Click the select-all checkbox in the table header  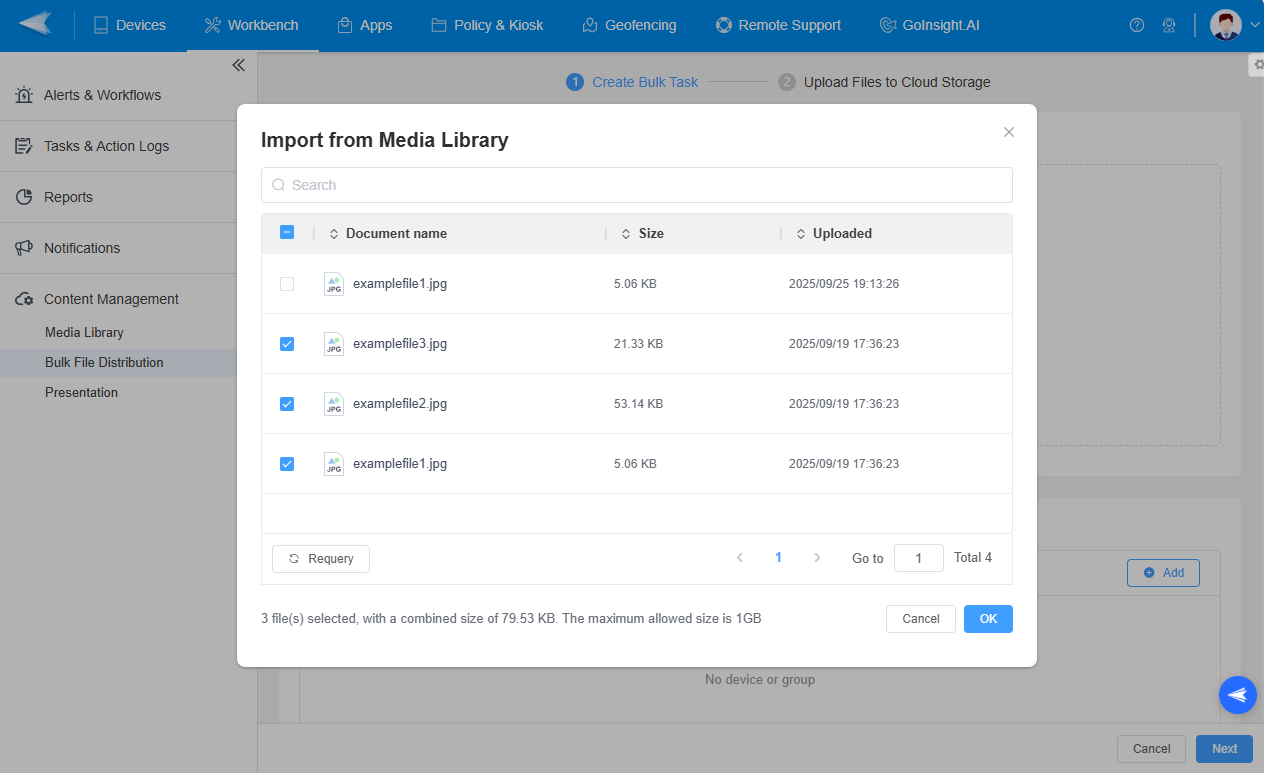click(287, 232)
